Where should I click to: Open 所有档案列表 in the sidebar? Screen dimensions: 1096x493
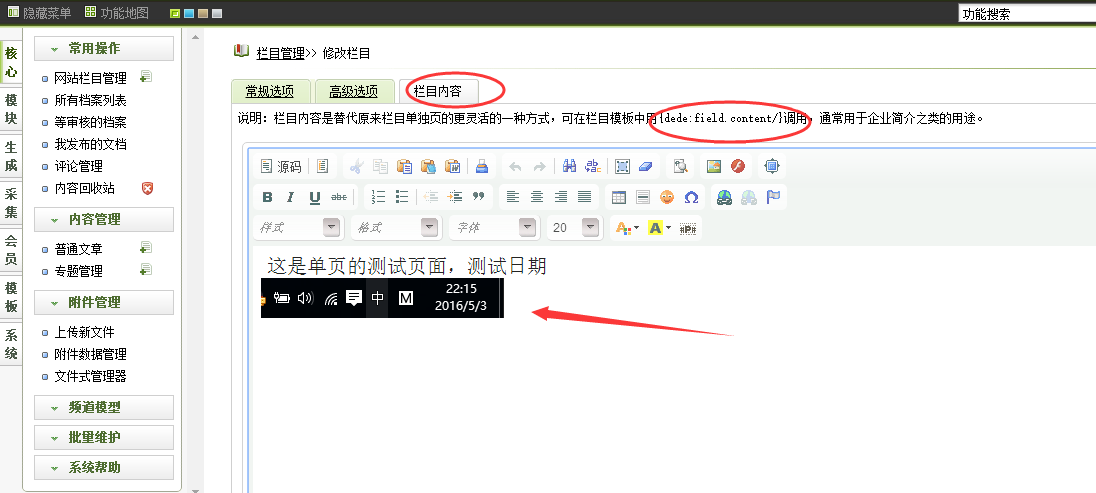tap(90, 100)
